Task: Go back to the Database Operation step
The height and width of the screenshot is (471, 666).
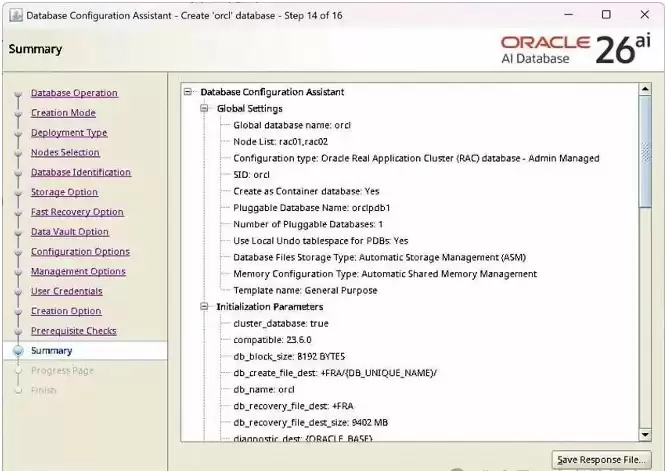Action: [x=74, y=93]
